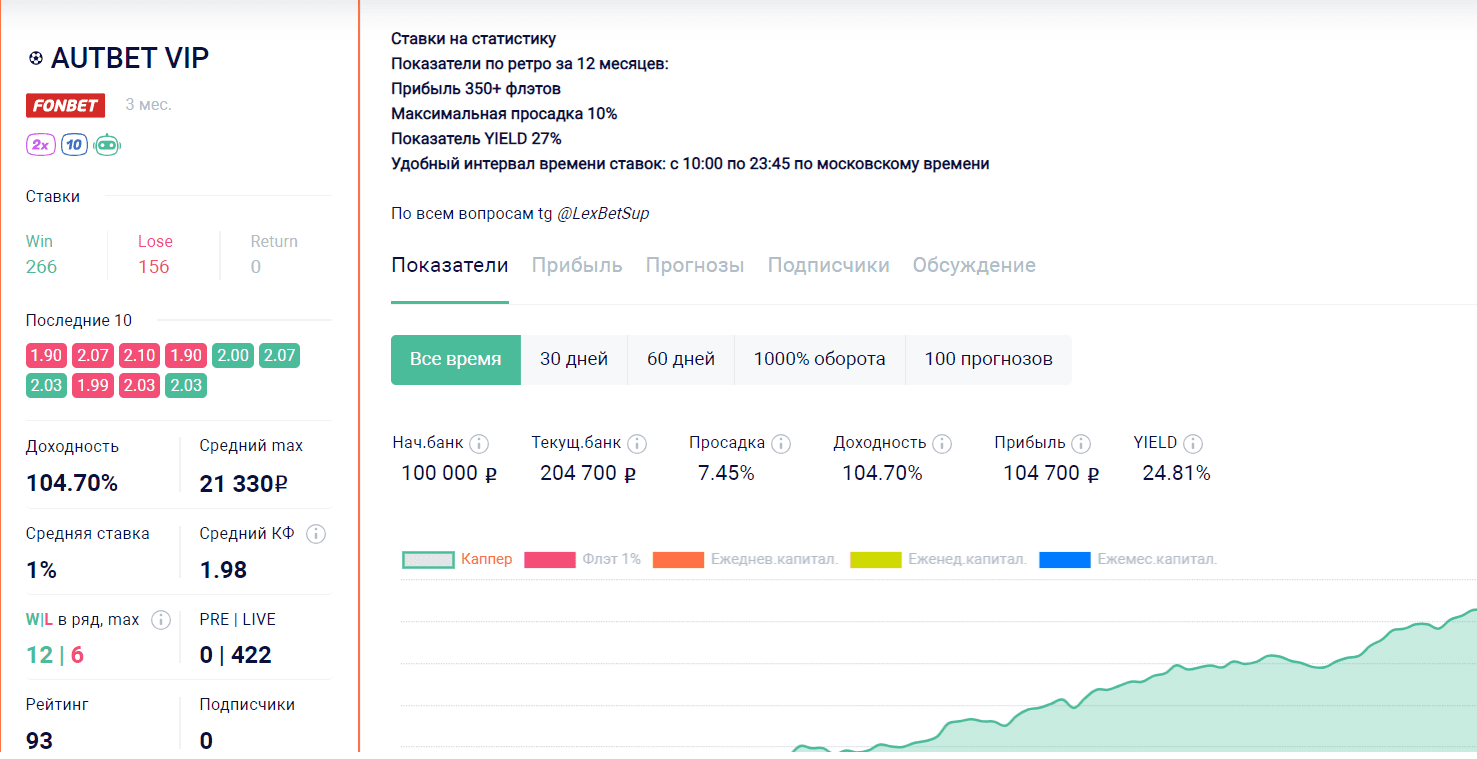Click the Средний КФ value 1.98
Viewport: 1477px width, 759px height.
223,570
